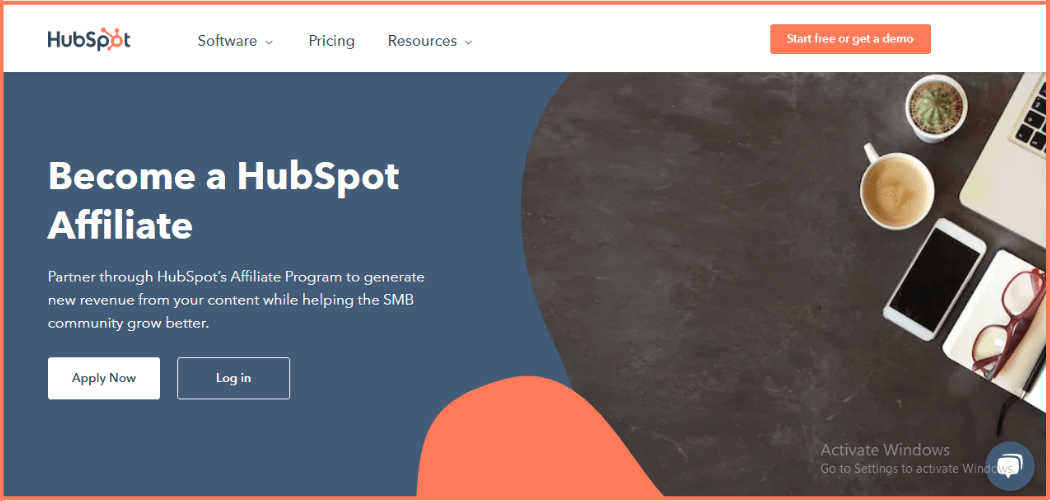
Task: Open the Resources navigation menu
Action: pyautogui.click(x=430, y=41)
